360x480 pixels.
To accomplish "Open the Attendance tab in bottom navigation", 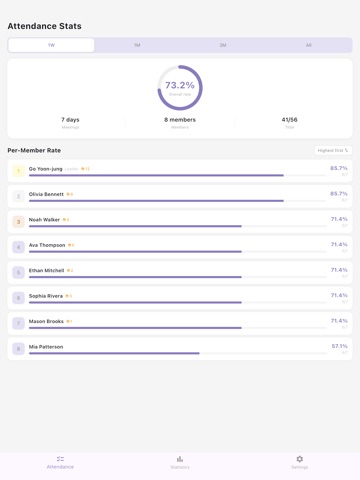I will (x=60, y=462).
